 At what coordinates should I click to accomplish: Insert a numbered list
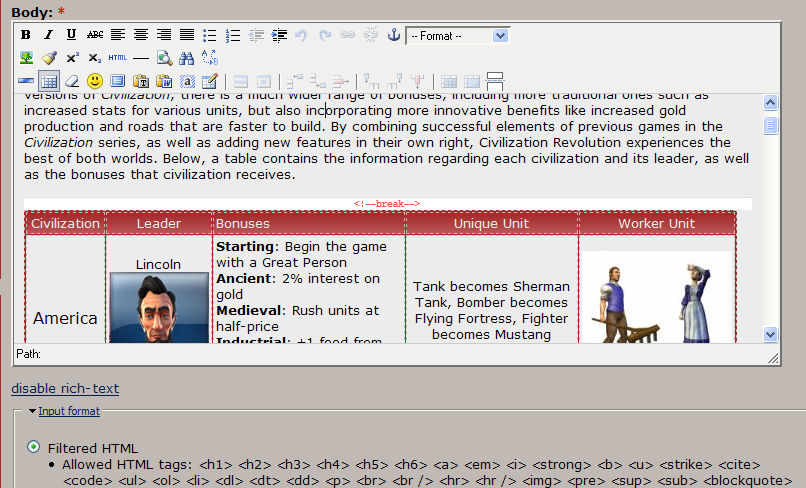coord(233,35)
